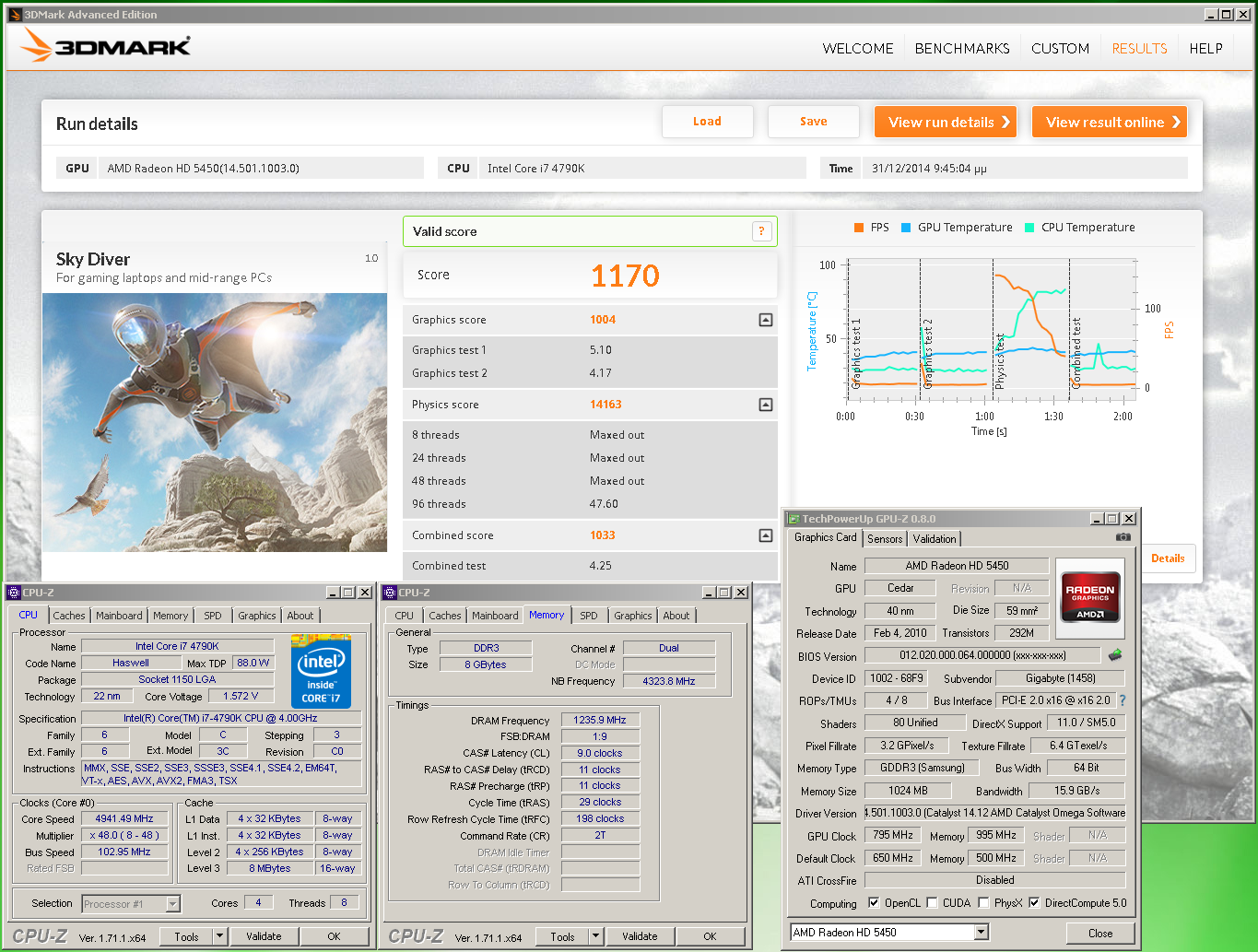Click Validate in CPU-Z Memory window
Image resolution: width=1258 pixels, height=952 pixels.
coord(640,936)
